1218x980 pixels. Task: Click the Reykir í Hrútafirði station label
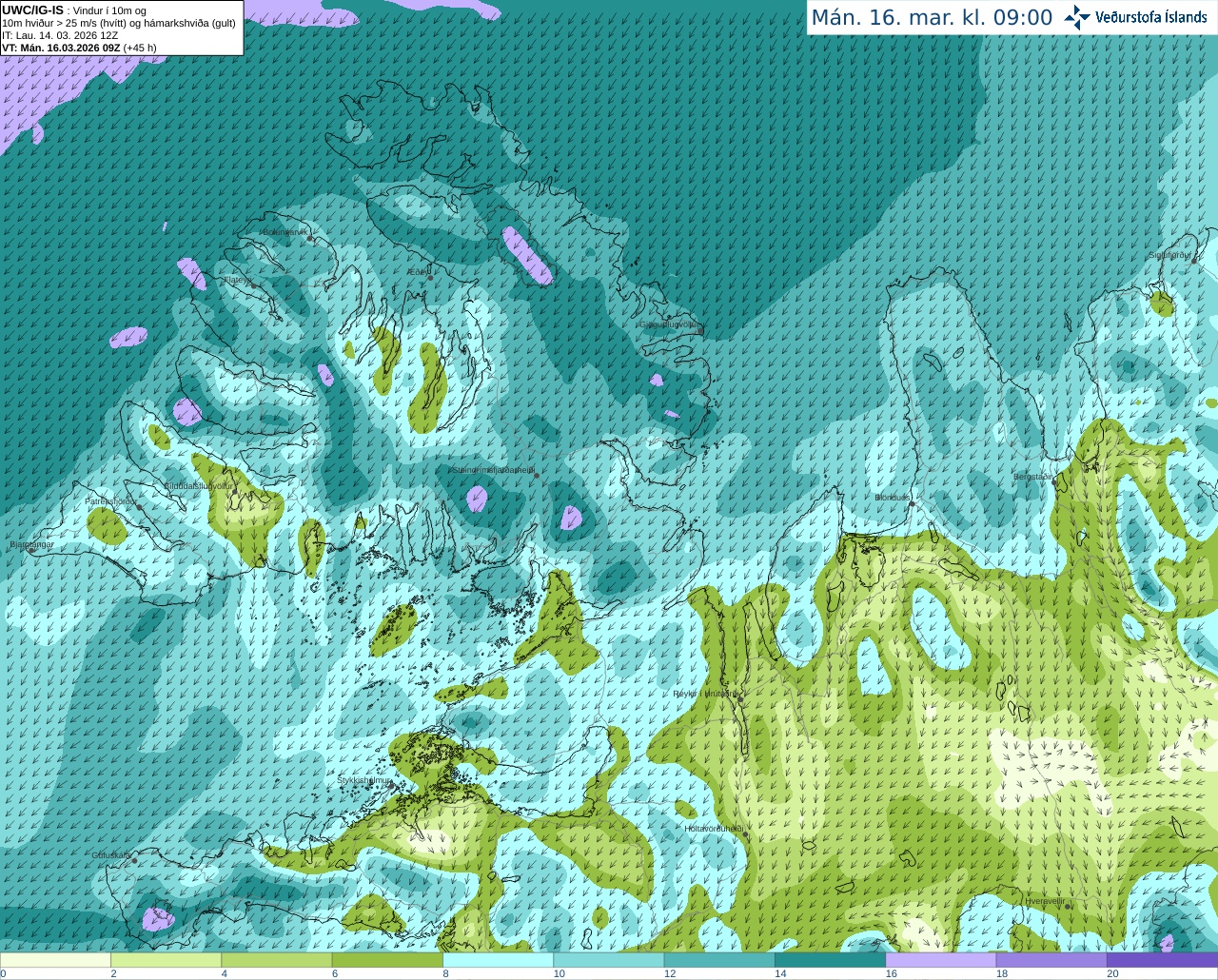[704, 694]
